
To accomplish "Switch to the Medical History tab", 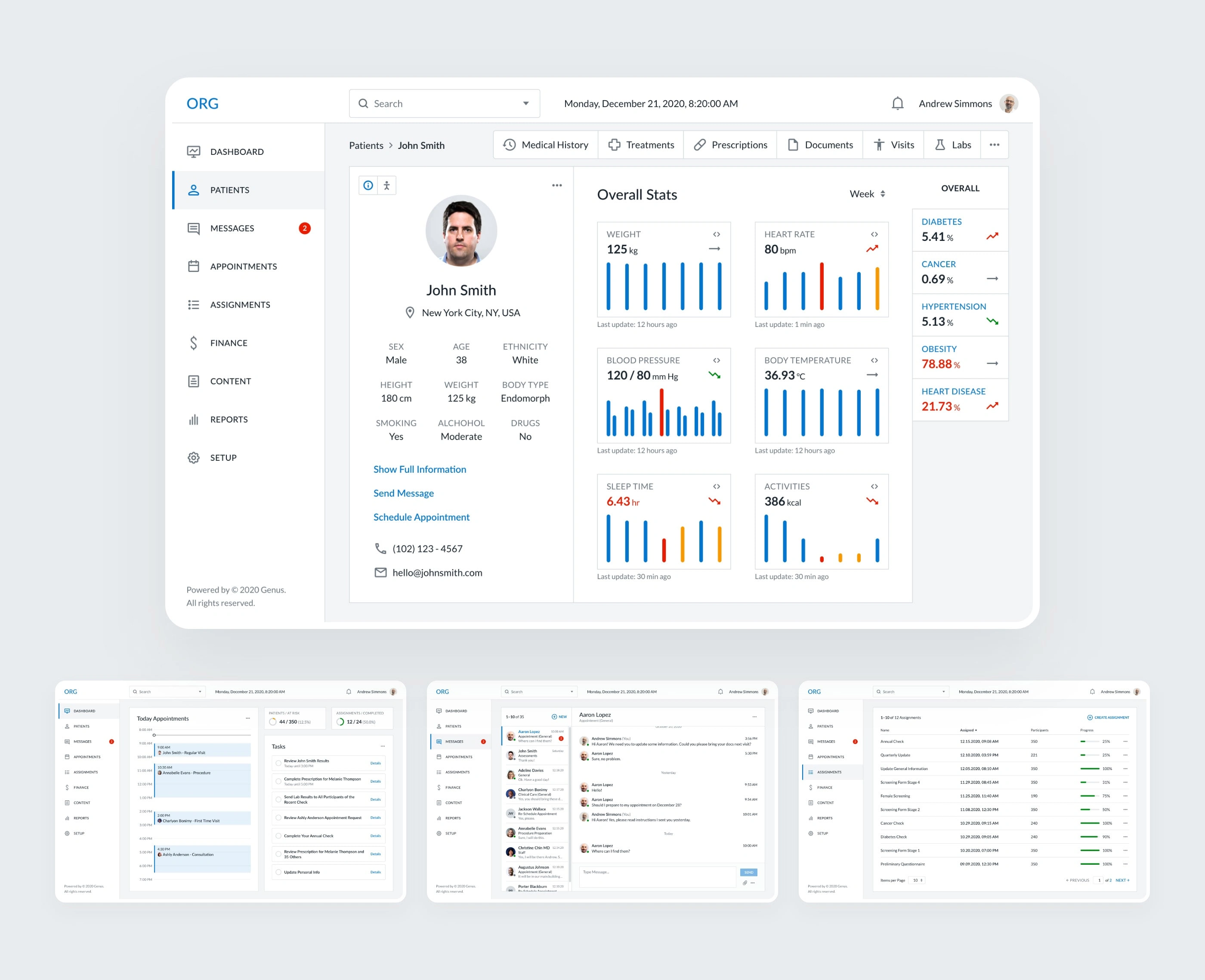I will [545, 145].
